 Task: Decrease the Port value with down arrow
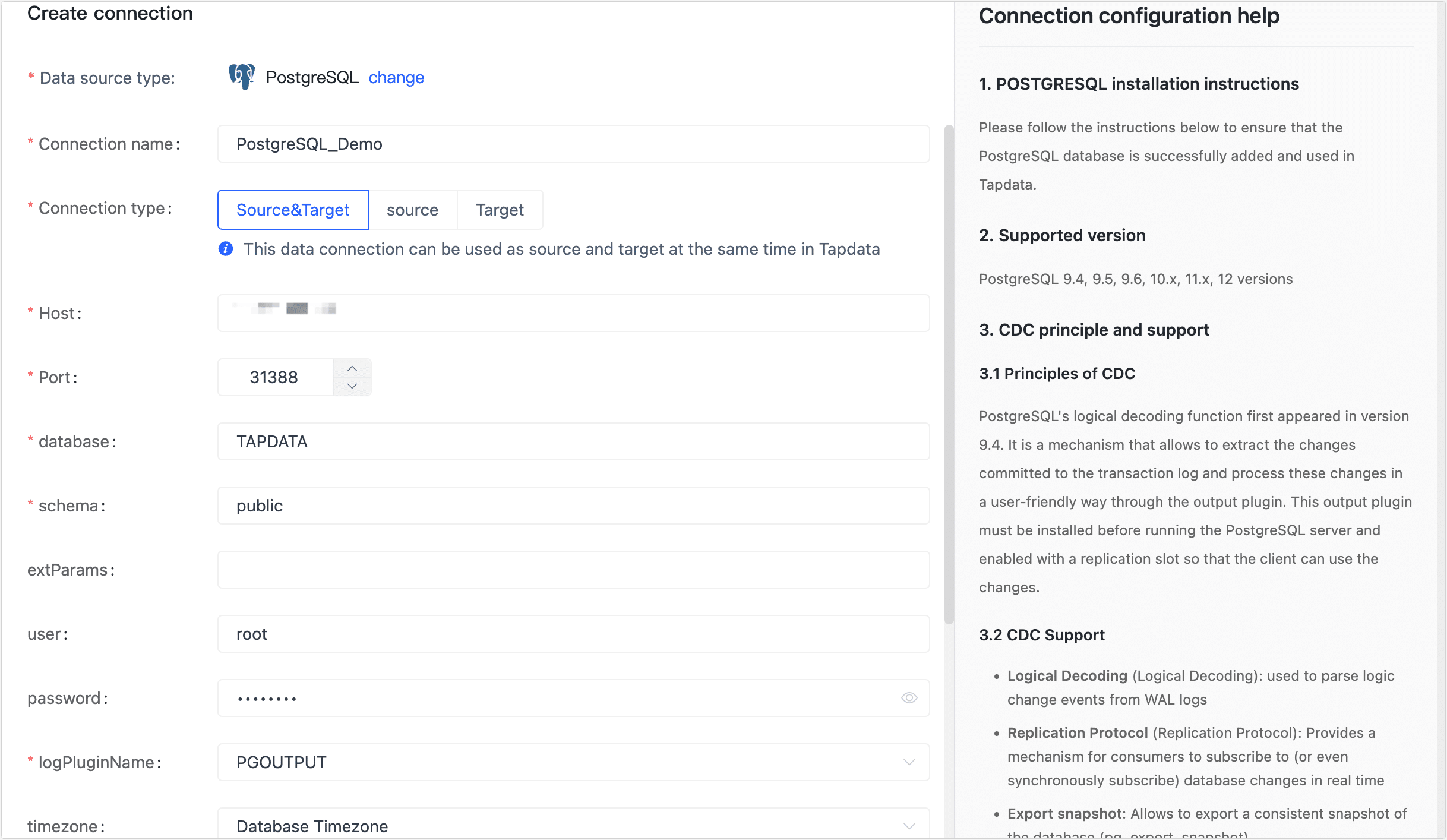352,386
